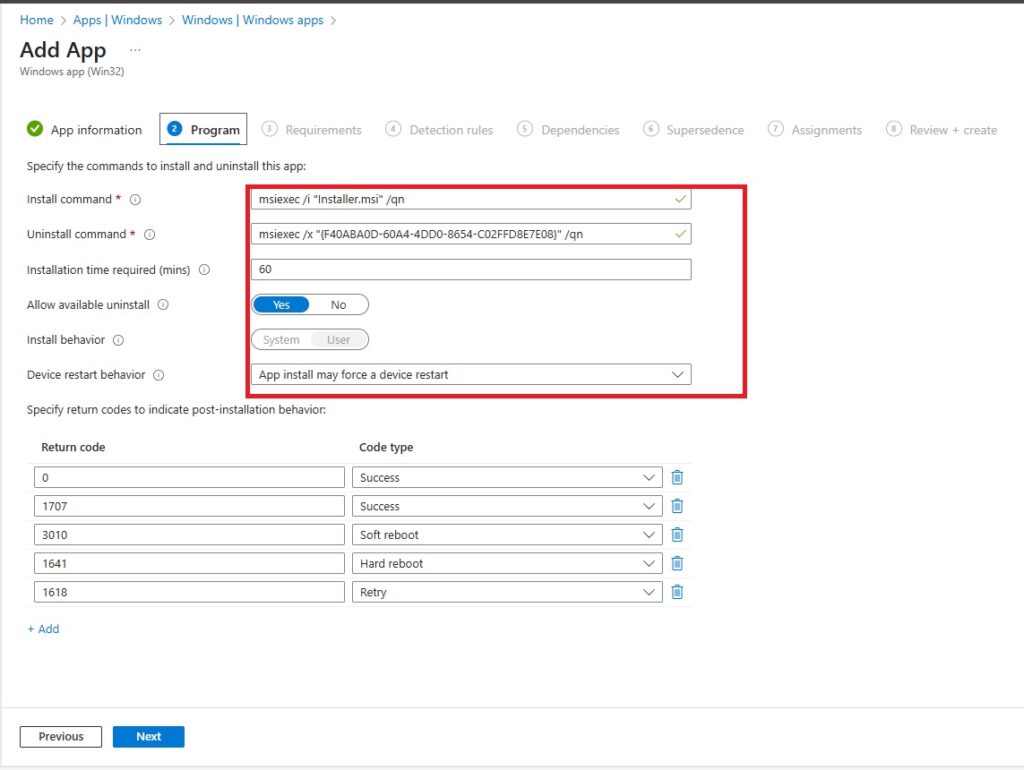This screenshot has width=1024, height=770.
Task: Focus the Install command field
Action: [x=471, y=199]
